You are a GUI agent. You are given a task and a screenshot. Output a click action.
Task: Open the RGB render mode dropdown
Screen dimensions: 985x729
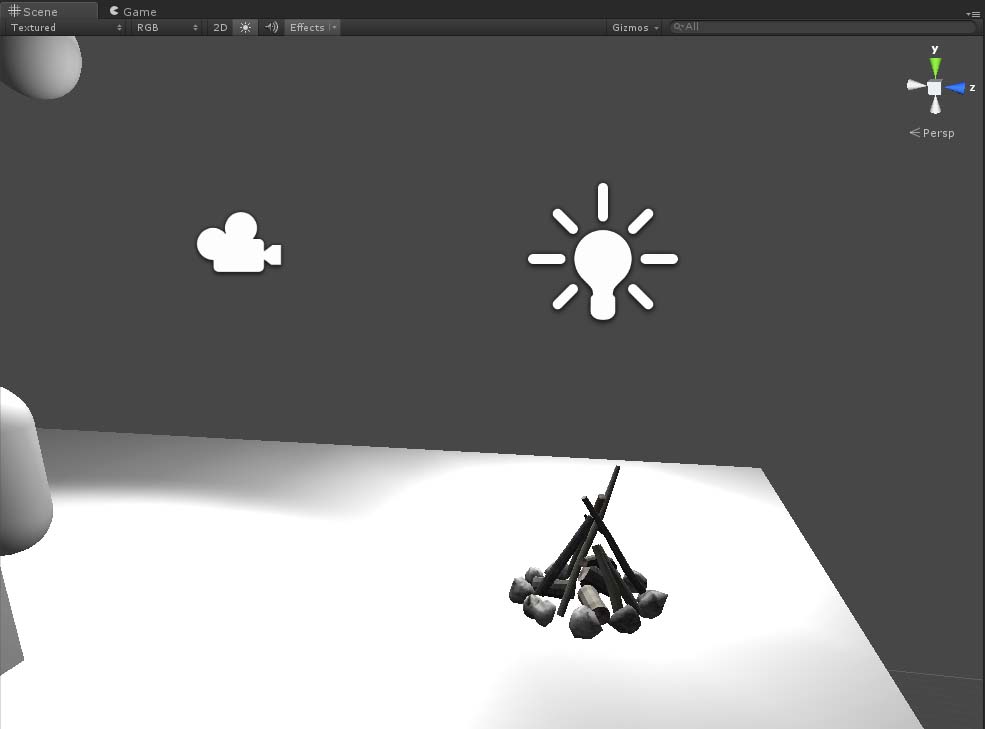point(166,27)
